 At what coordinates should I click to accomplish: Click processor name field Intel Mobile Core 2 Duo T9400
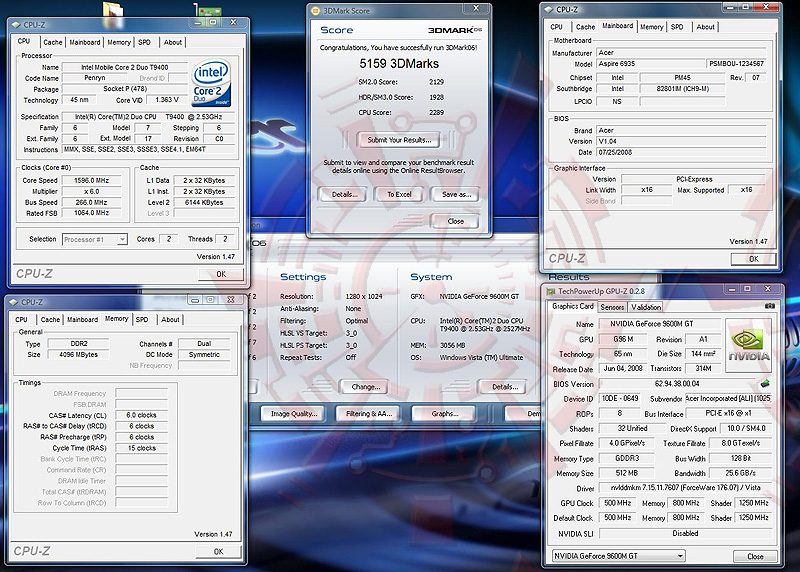point(124,67)
